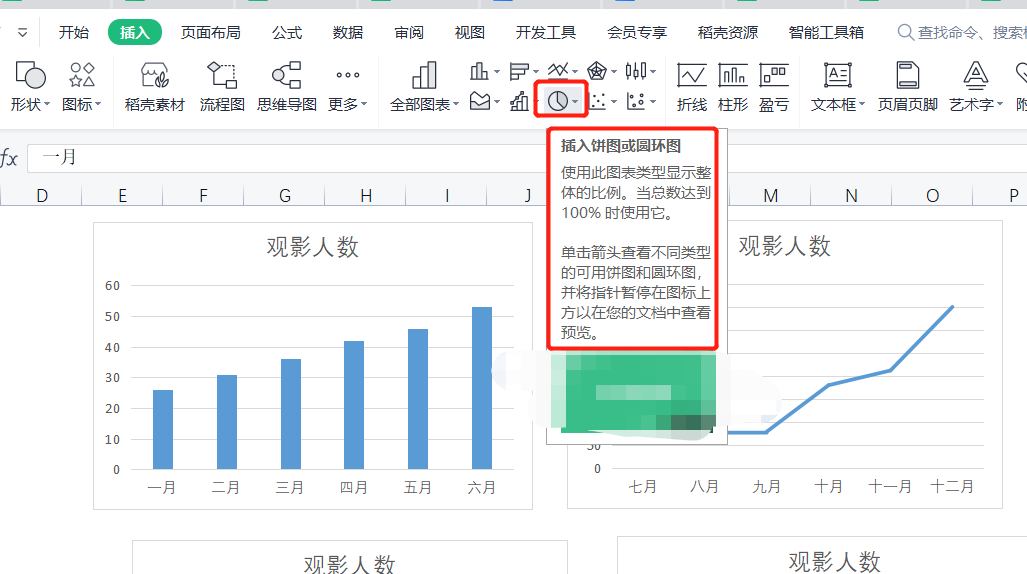Expand the area chart dropdown arrow
Screen dimensions: 1027x574
[x=496, y=102]
